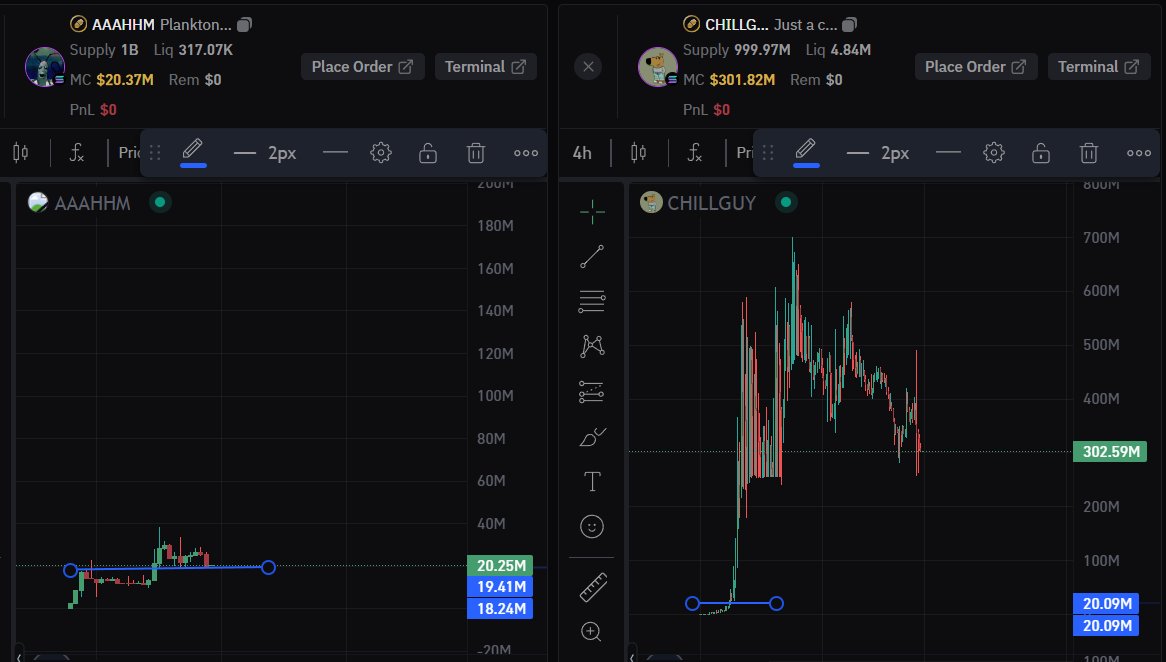
Task: Select the brush drawing tool
Action: coord(592,437)
